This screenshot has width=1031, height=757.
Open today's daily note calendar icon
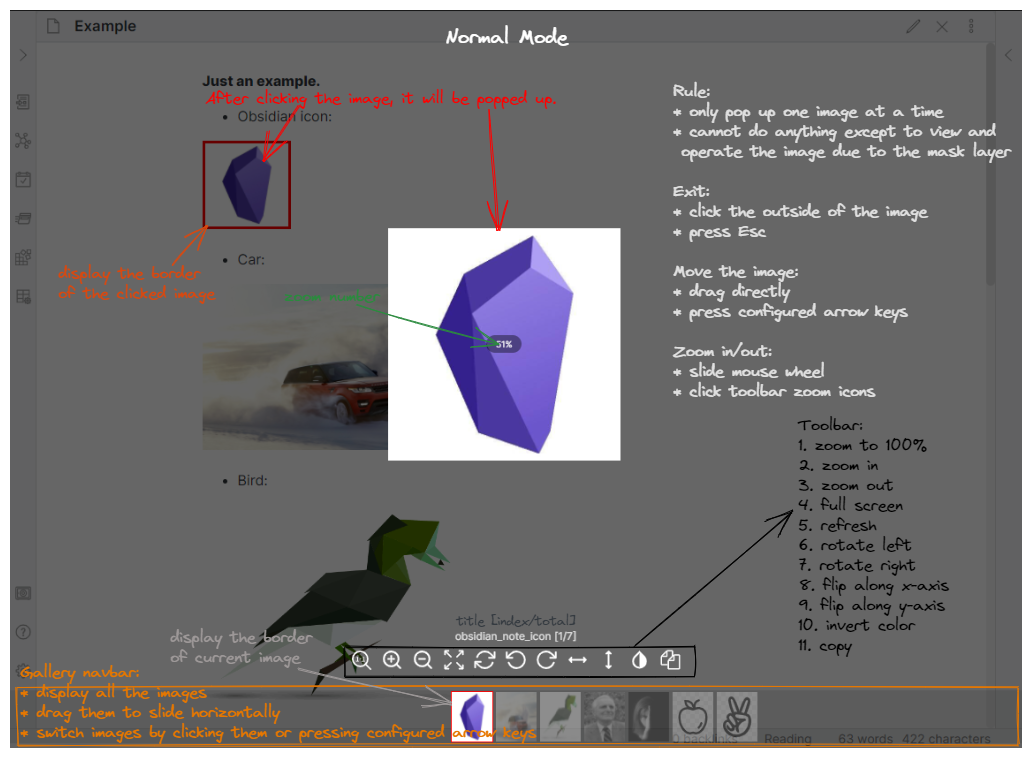(x=23, y=180)
